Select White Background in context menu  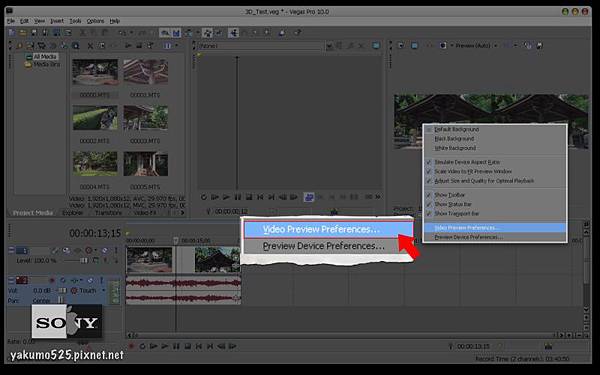click(495, 148)
